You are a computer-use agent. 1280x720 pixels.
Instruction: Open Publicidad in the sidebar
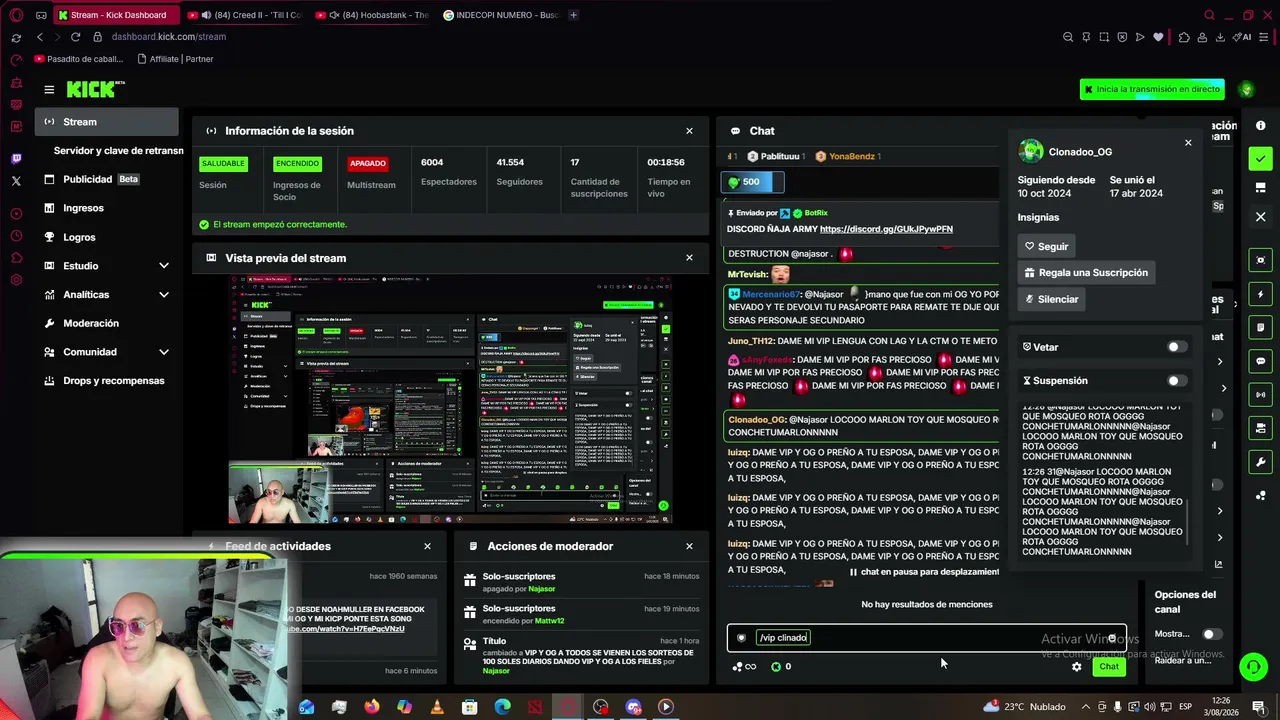coord(107,179)
